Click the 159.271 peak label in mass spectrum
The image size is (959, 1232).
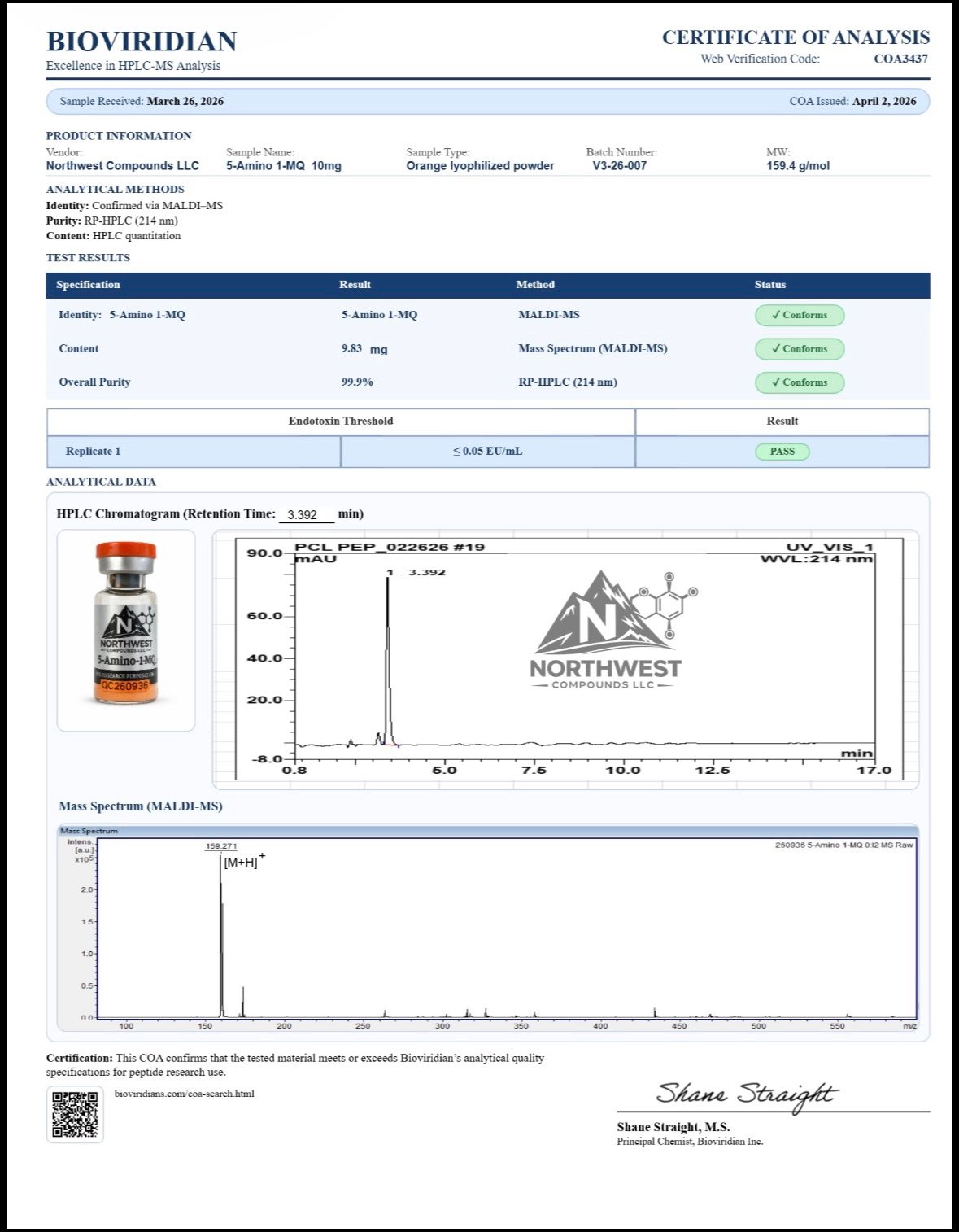(220, 846)
